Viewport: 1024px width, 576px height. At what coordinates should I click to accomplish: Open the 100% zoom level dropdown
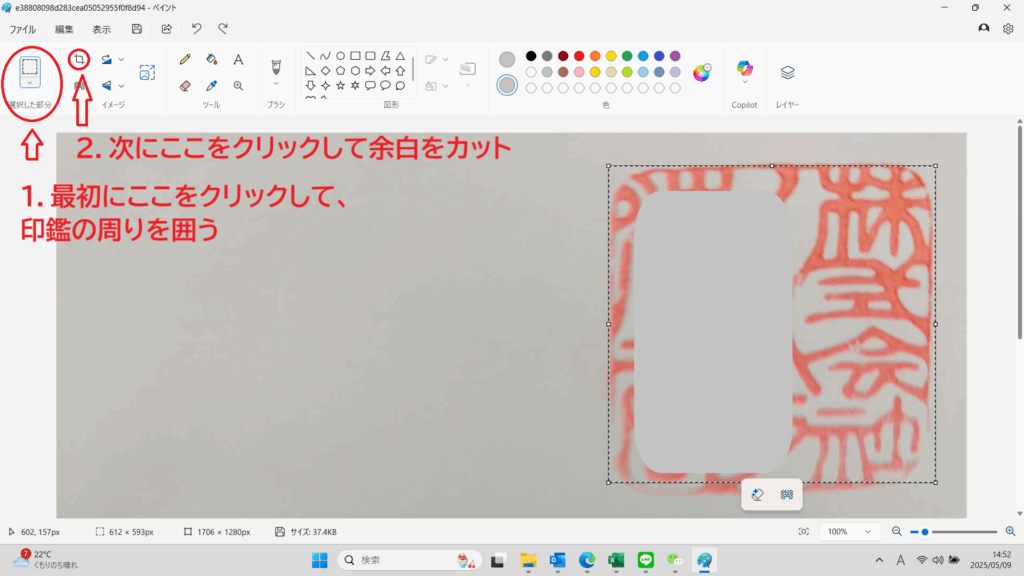pyautogui.click(x=847, y=532)
